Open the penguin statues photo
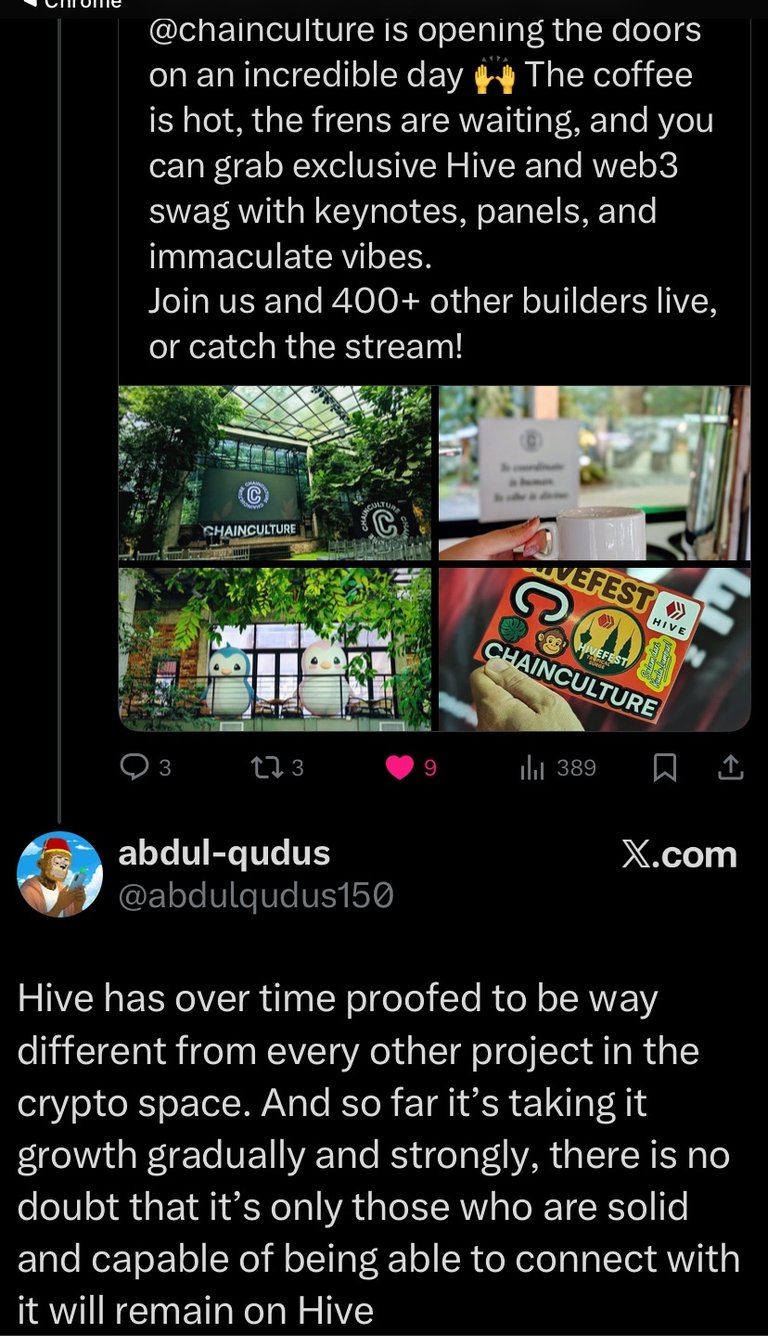 pos(276,649)
